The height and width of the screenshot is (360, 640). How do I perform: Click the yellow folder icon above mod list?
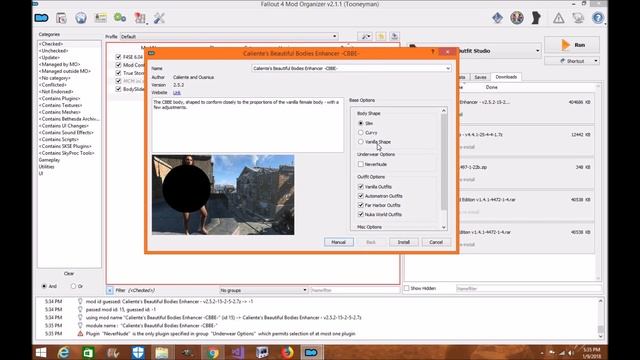click(381, 36)
